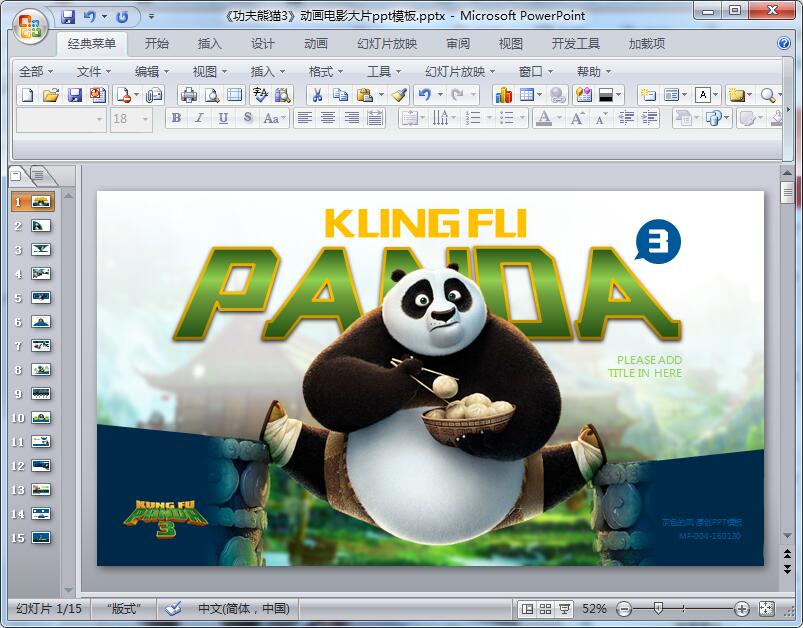Select slide 5 thumbnail in the panel

(41, 298)
